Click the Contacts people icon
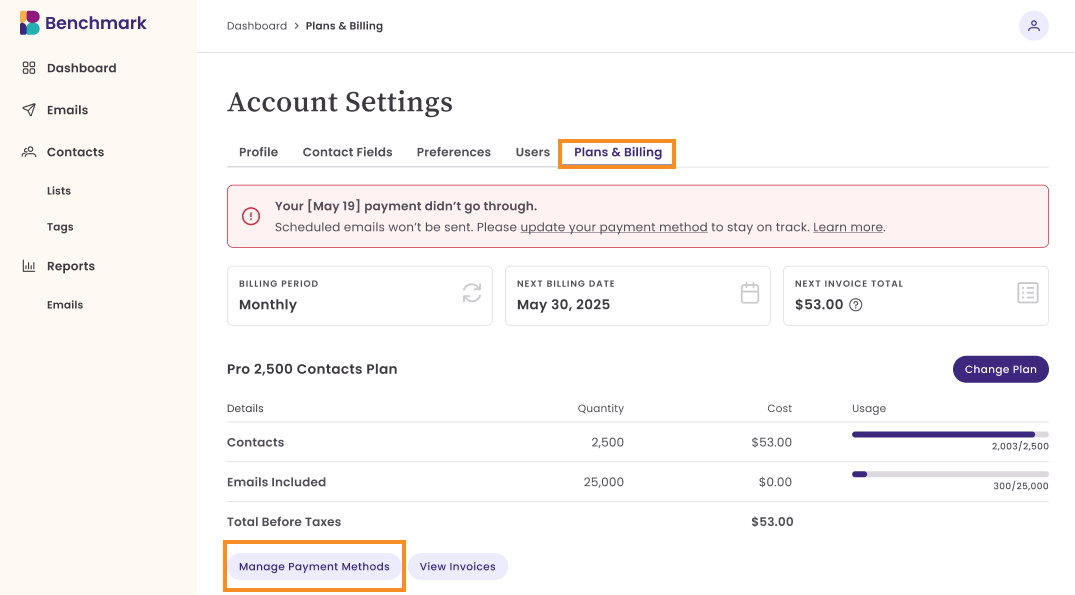Image resolution: width=1075 pixels, height=595 pixels. click(29, 152)
